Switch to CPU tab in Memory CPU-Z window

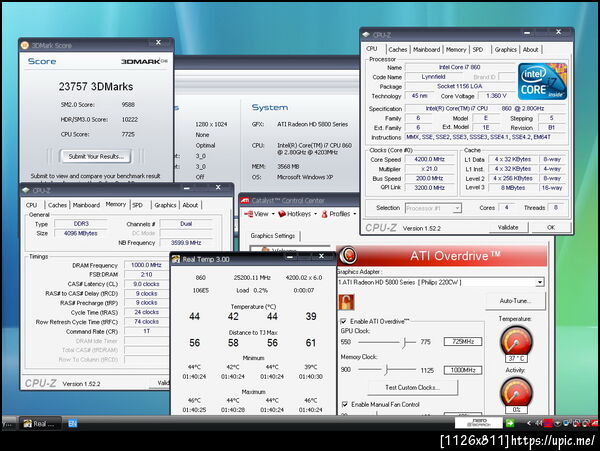(x=31, y=205)
